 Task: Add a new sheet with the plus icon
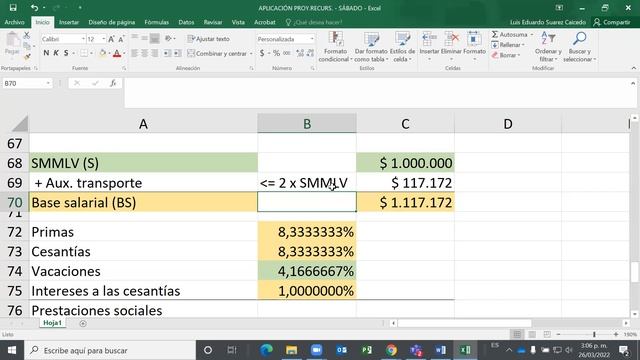tap(83, 323)
